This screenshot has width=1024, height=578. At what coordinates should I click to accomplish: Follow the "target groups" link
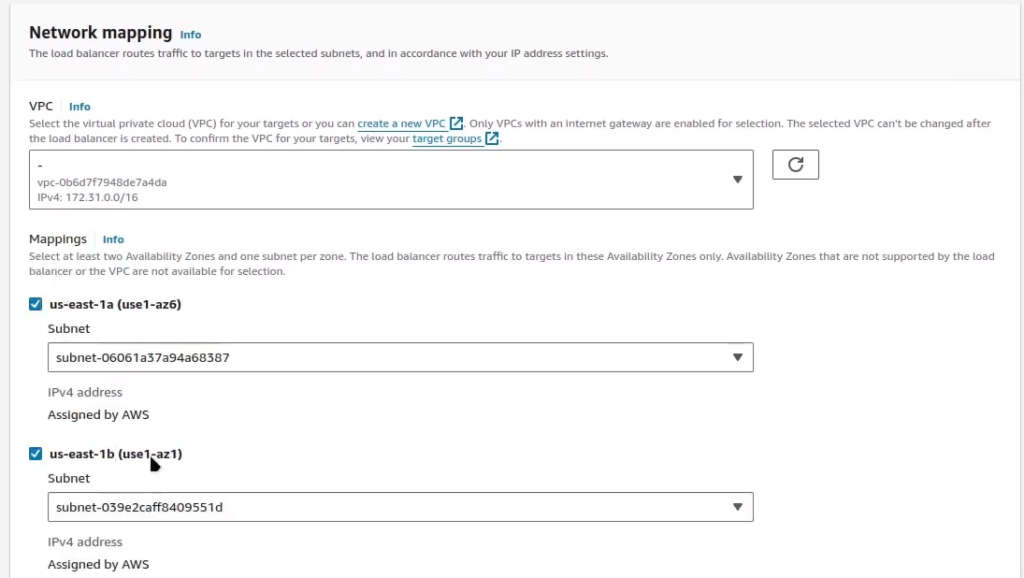pos(447,139)
